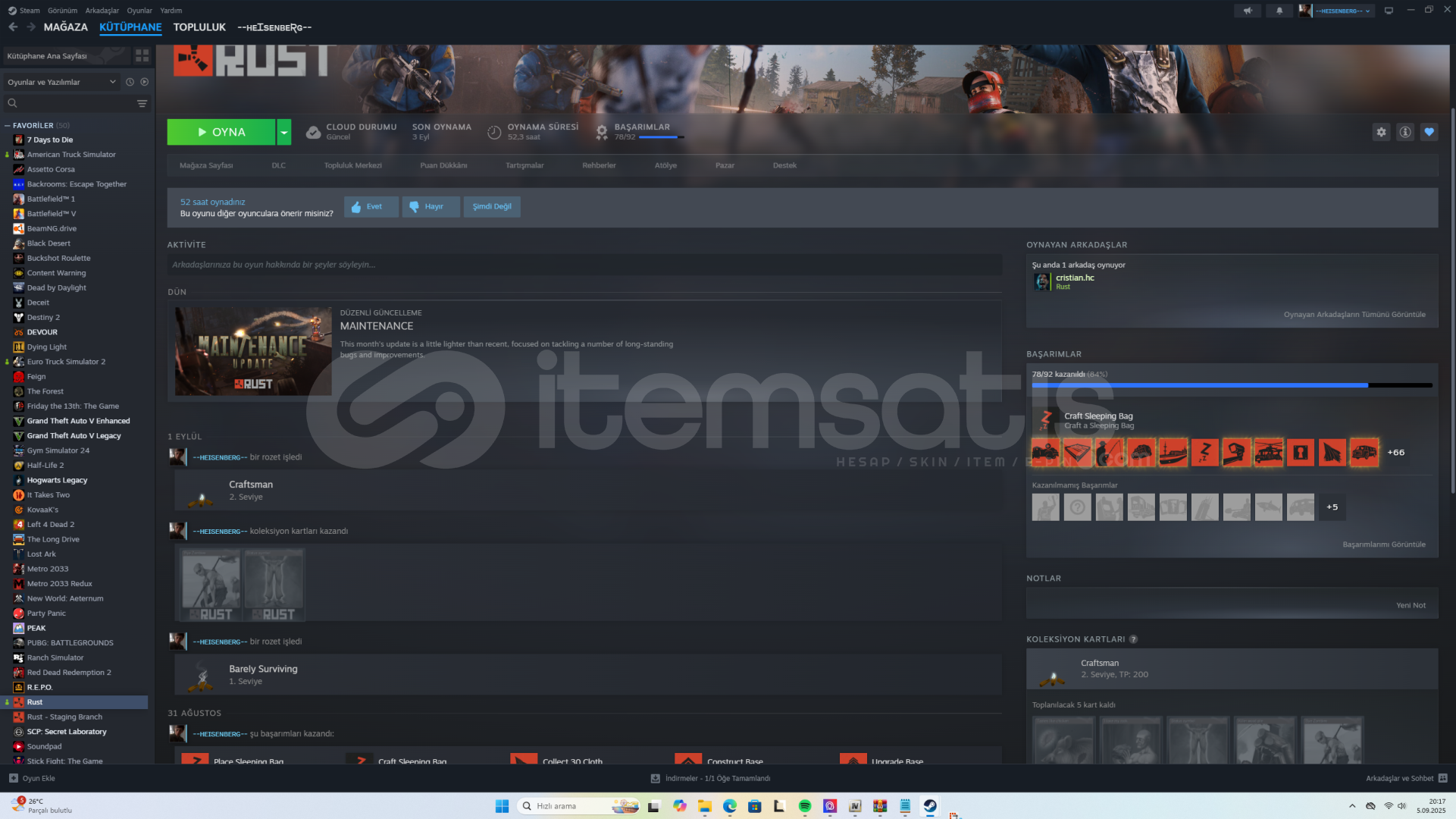This screenshot has height=819, width=1456.
Task: Answer Hayır to not recommend the game
Action: tap(431, 207)
